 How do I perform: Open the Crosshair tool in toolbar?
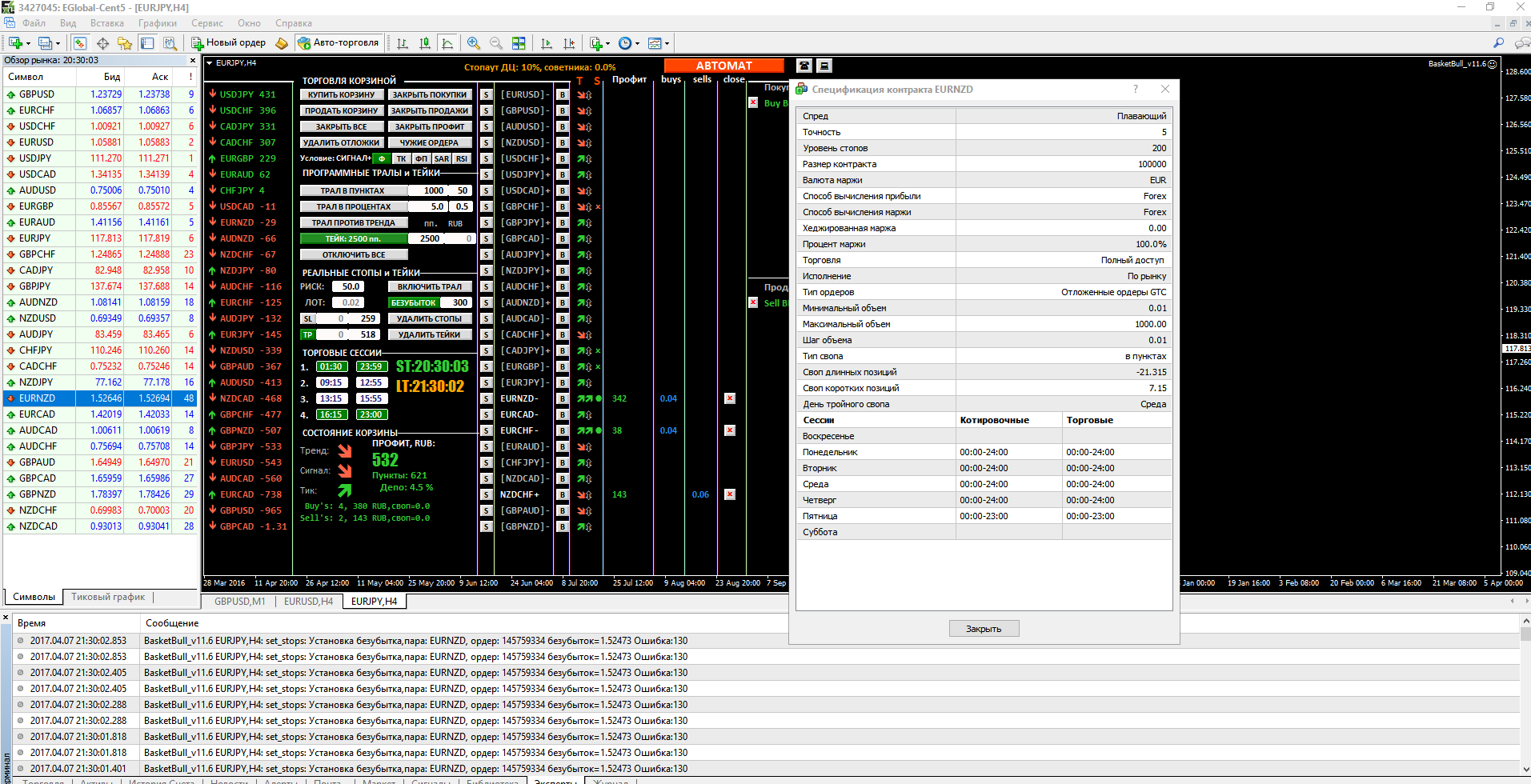(x=103, y=43)
